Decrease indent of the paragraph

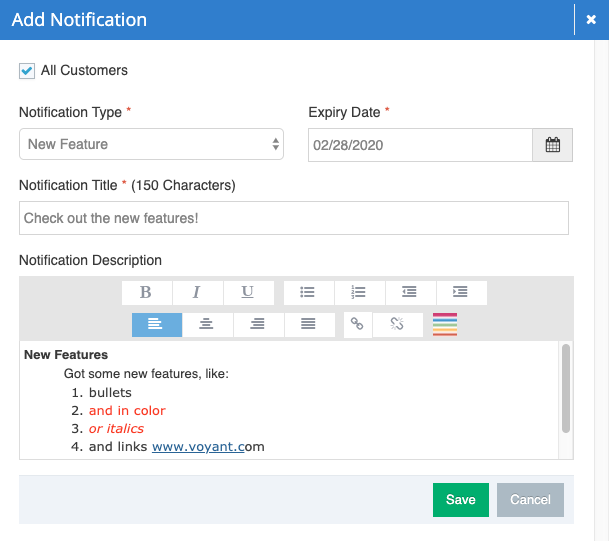410,292
